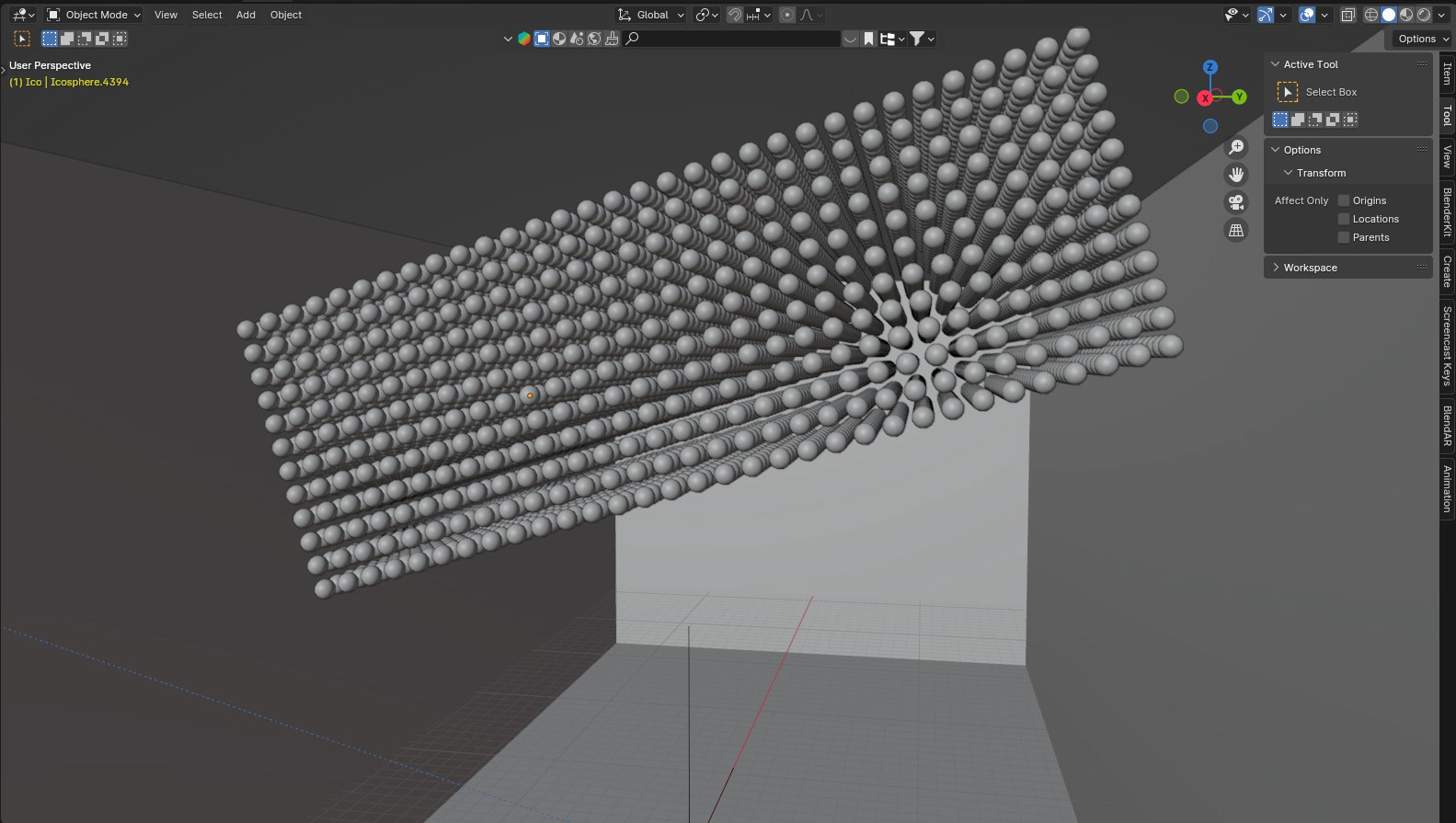Choose Extend Selection mode in header
This screenshot has width=1456, height=823.
tap(67, 39)
